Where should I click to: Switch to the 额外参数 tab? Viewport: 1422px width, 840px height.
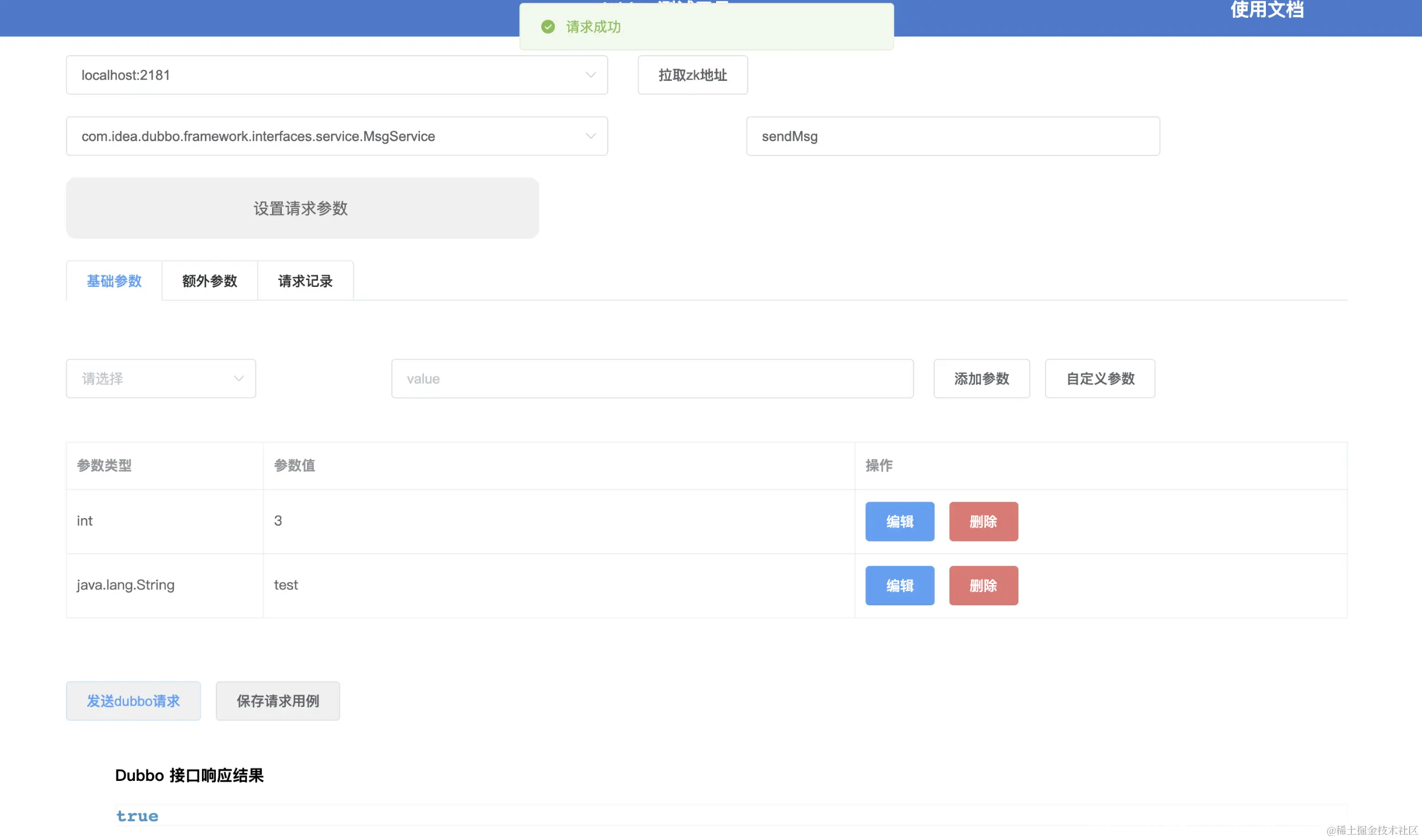tap(209, 281)
